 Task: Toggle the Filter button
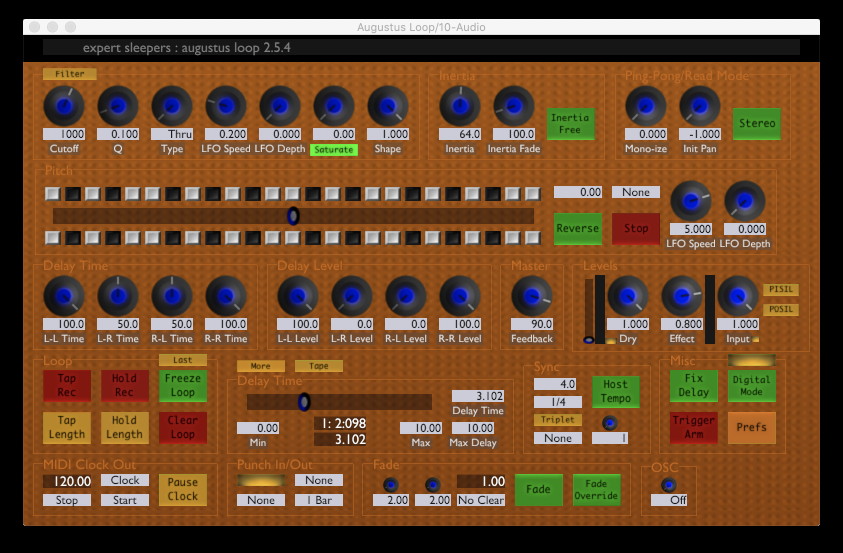(x=69, y=74)
